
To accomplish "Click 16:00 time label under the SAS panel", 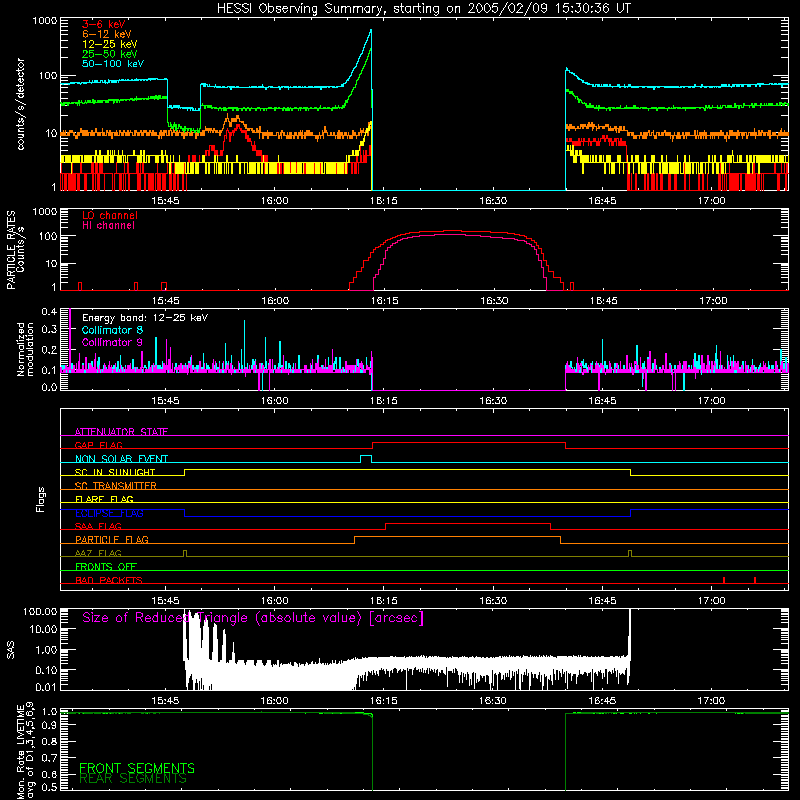I will pyautogui.click(x=274, y=701).
